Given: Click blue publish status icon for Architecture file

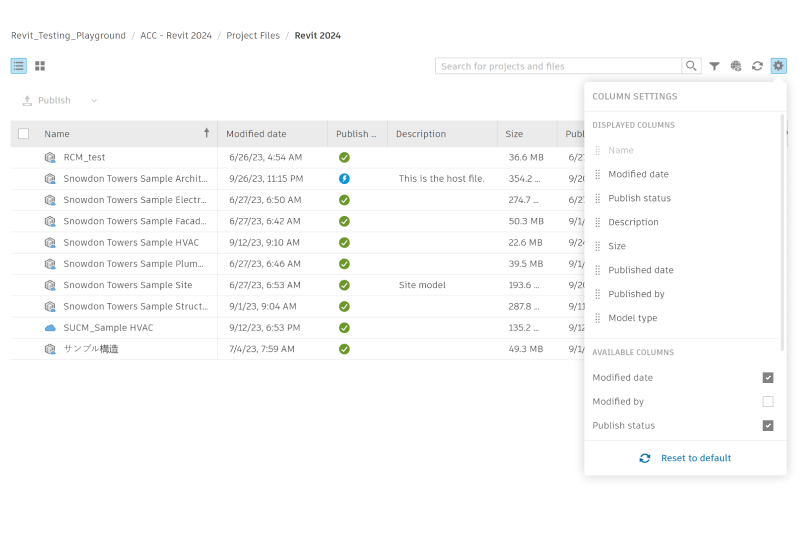Looking at the screenshot, I should (x=344, y=179).
